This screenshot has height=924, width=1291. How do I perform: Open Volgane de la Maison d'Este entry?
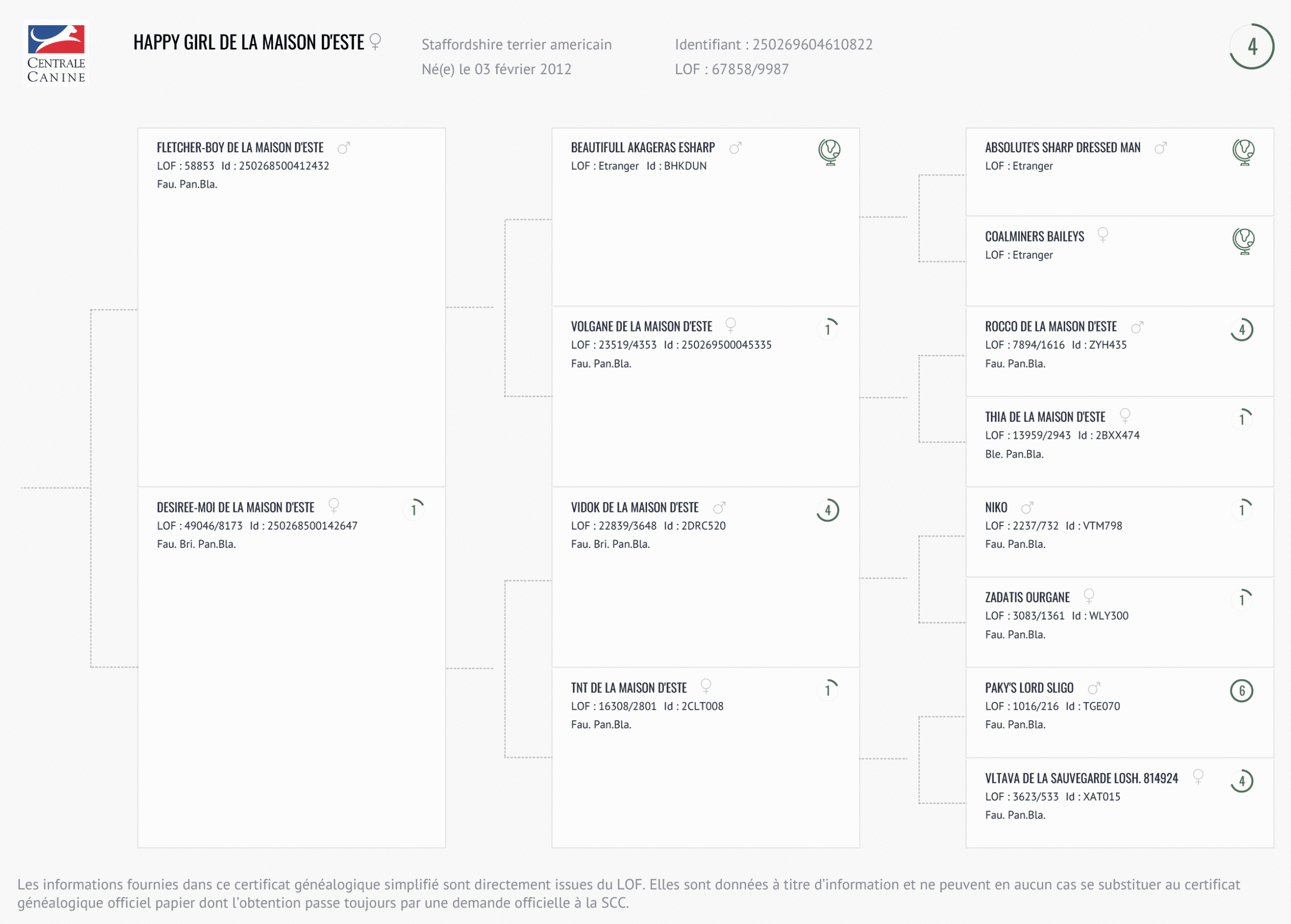641,327
